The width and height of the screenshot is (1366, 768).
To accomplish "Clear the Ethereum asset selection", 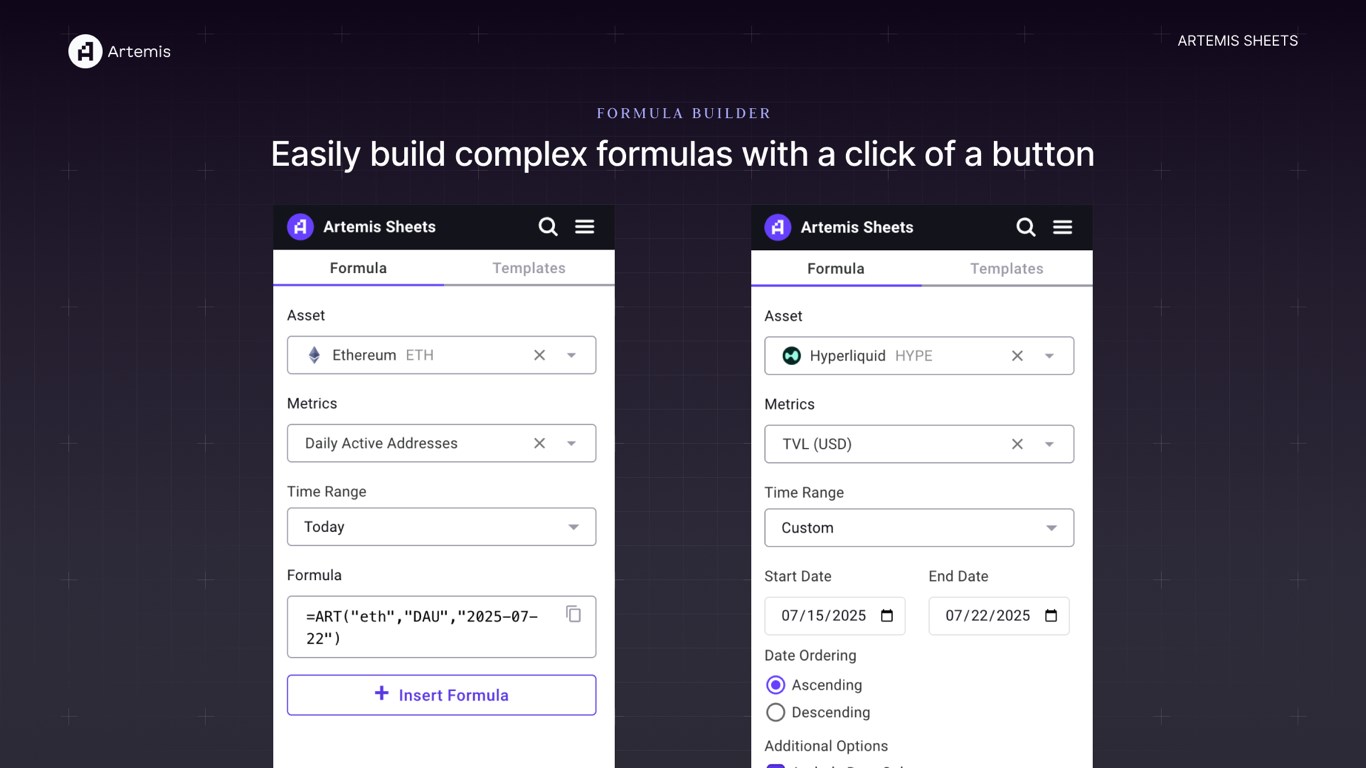I will point(539,355).
